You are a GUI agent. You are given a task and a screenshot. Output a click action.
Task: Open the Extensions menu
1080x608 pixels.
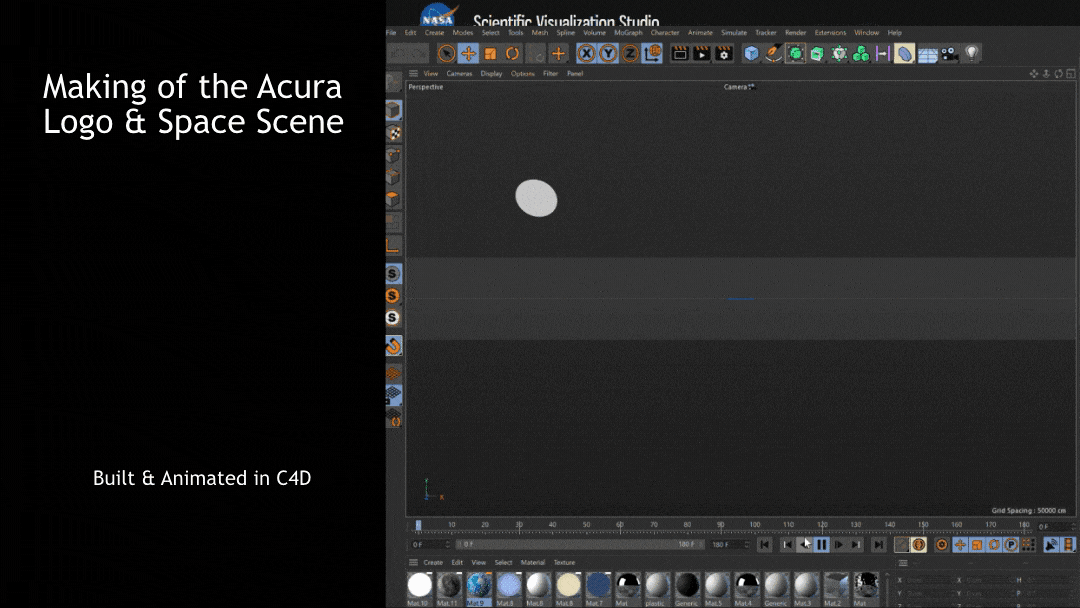(x=830, y=32)
